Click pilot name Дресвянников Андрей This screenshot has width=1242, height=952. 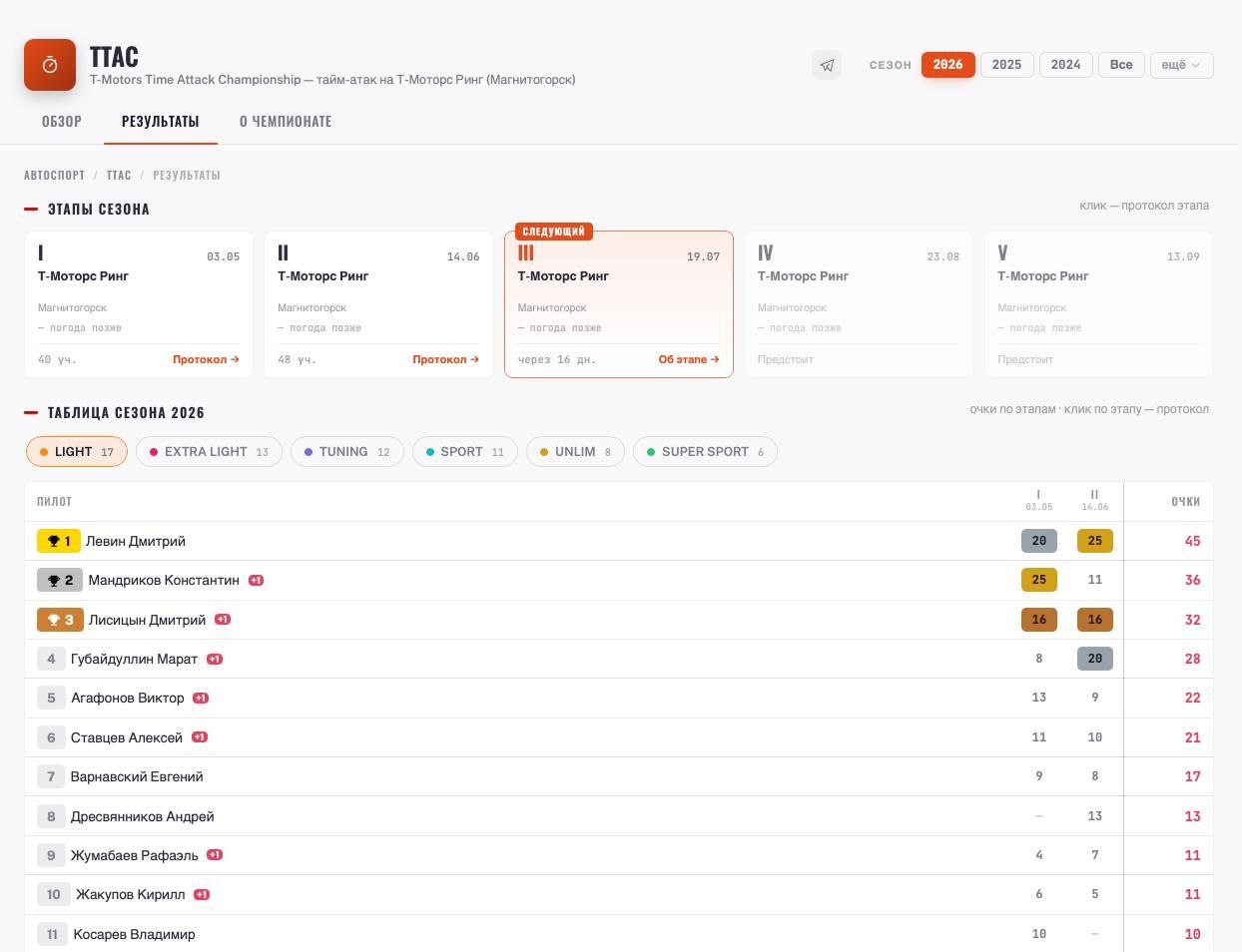pos(143,816)
